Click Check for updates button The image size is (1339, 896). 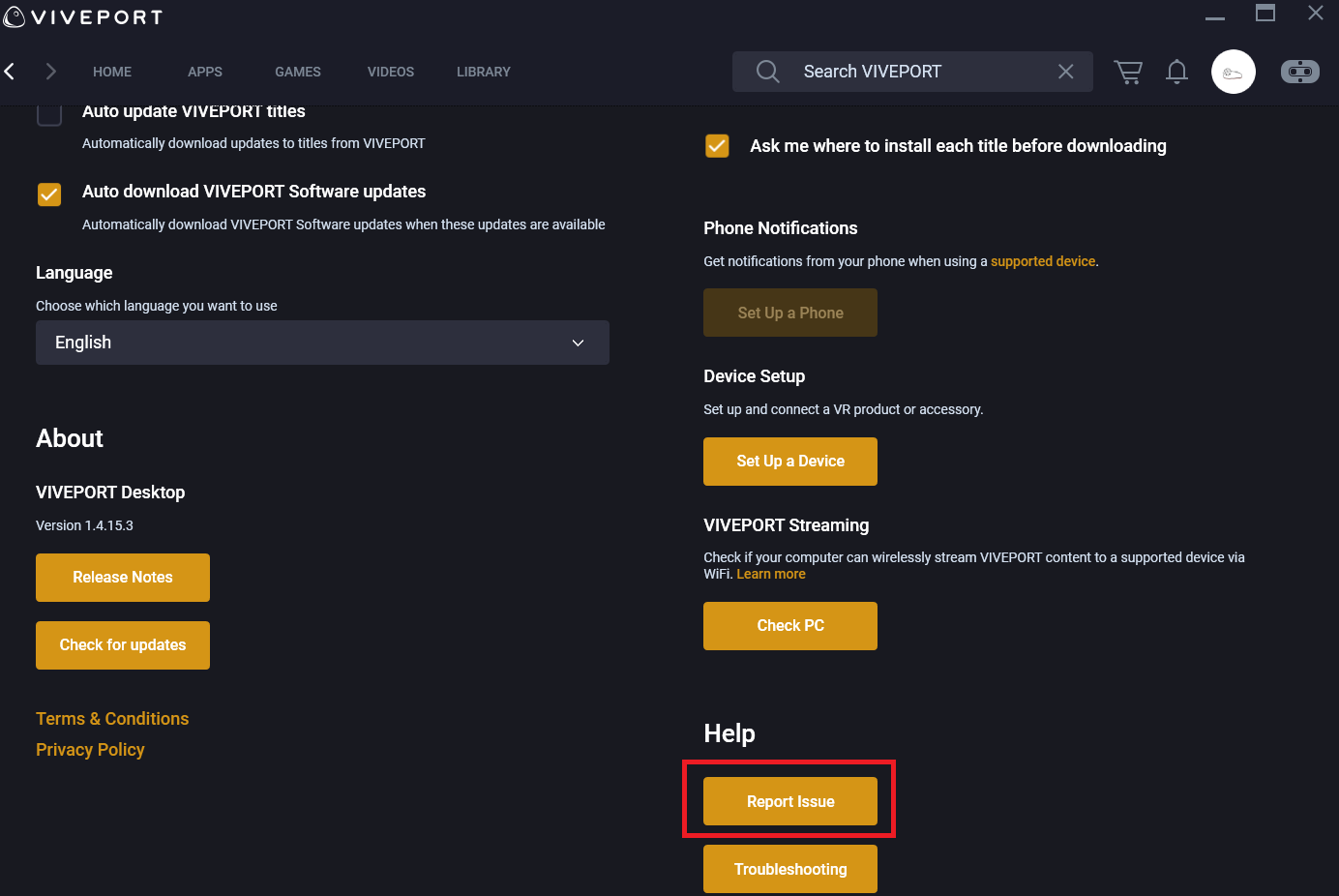(x=123, y=645)
